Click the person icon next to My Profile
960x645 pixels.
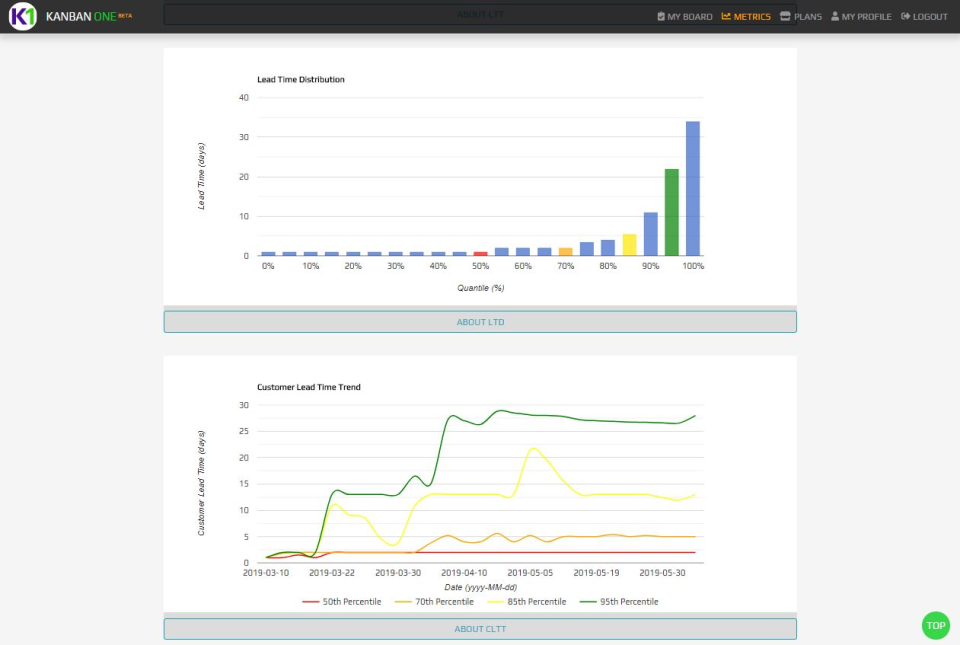pyautogui.click(x=836, y=16)
